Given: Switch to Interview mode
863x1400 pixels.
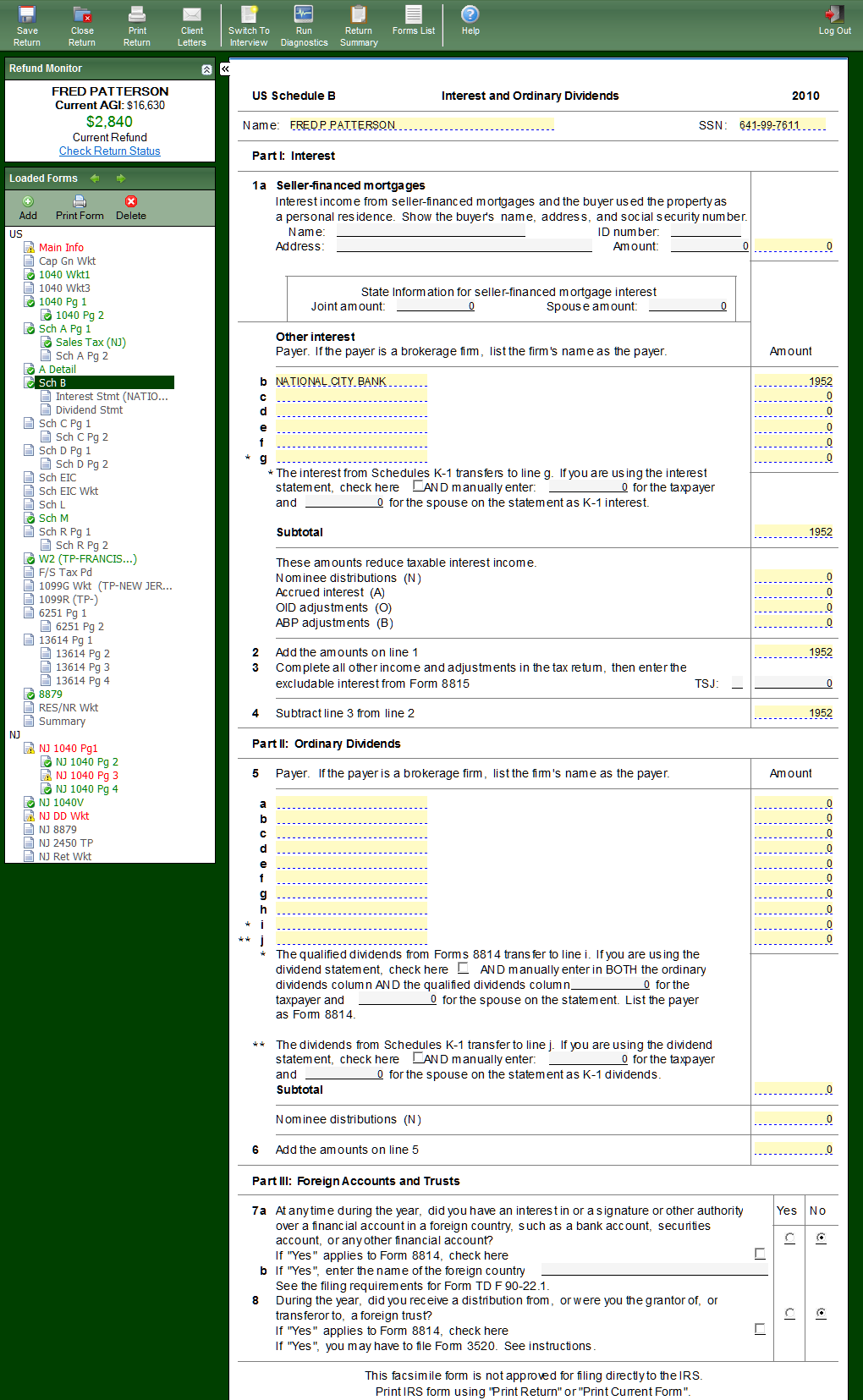Looking at the screenshot, I should coord(249,25).
